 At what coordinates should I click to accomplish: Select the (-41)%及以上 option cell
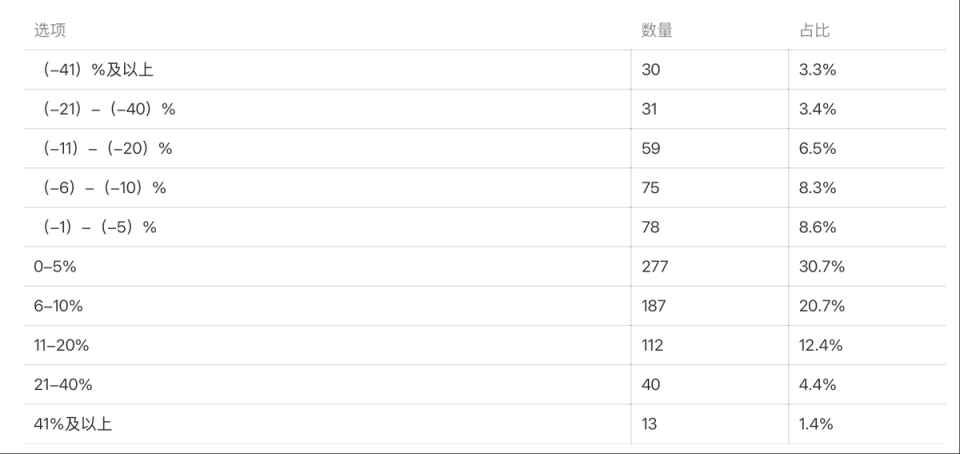coord(98,70)
